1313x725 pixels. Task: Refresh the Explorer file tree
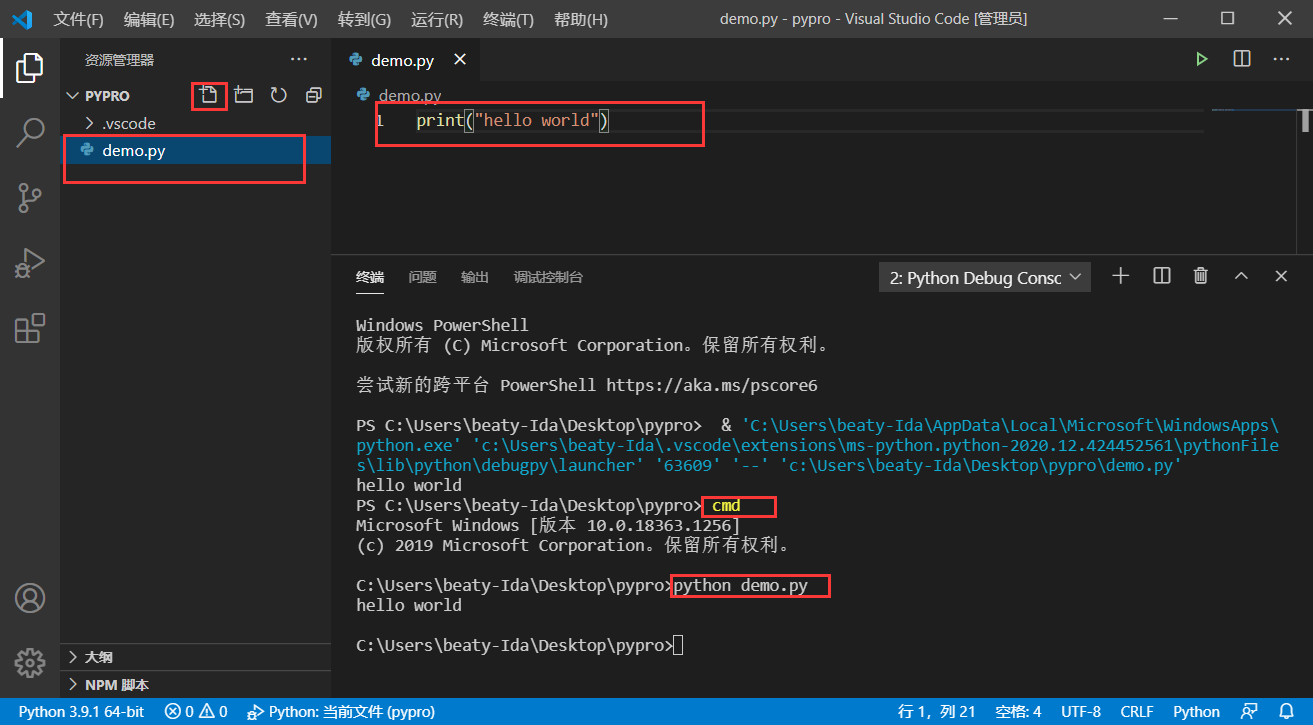[x=279, y=95]
